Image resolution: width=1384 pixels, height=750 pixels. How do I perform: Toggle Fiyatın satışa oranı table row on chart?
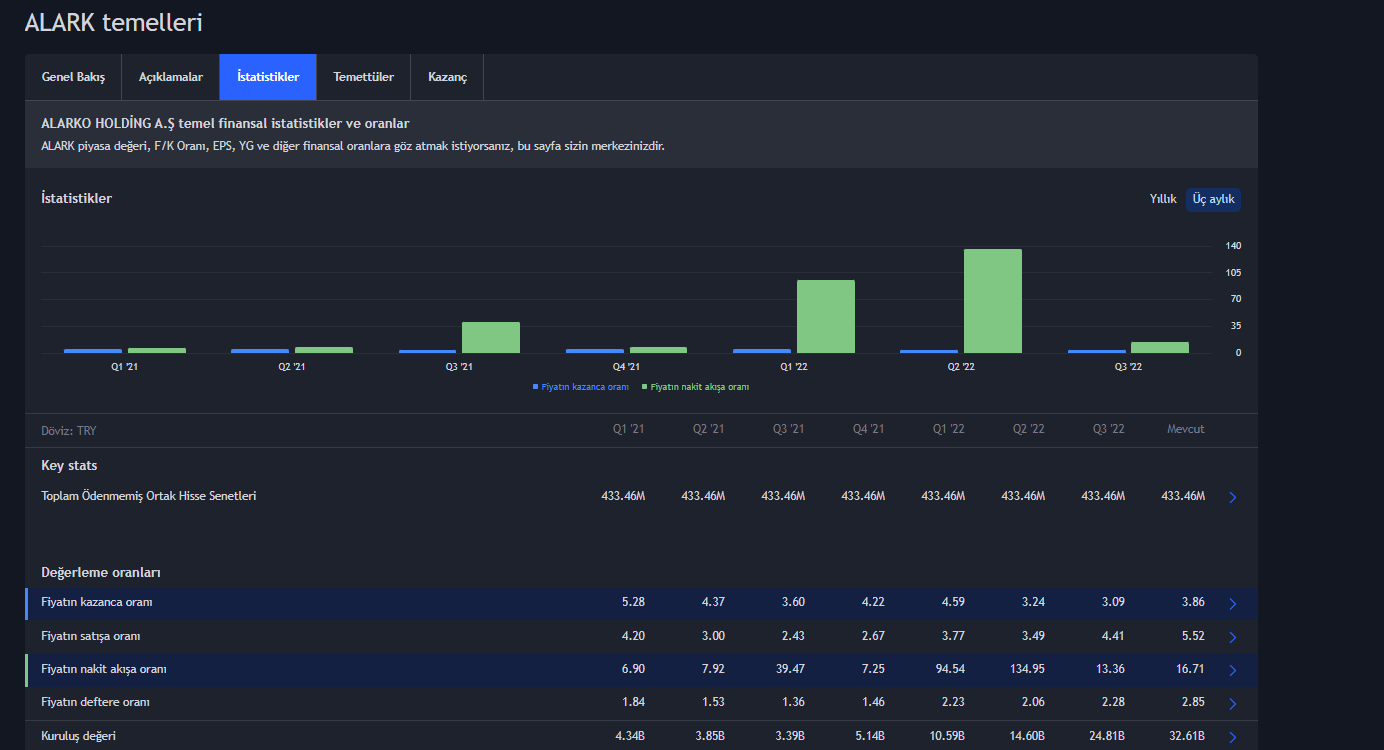(641, 636)
